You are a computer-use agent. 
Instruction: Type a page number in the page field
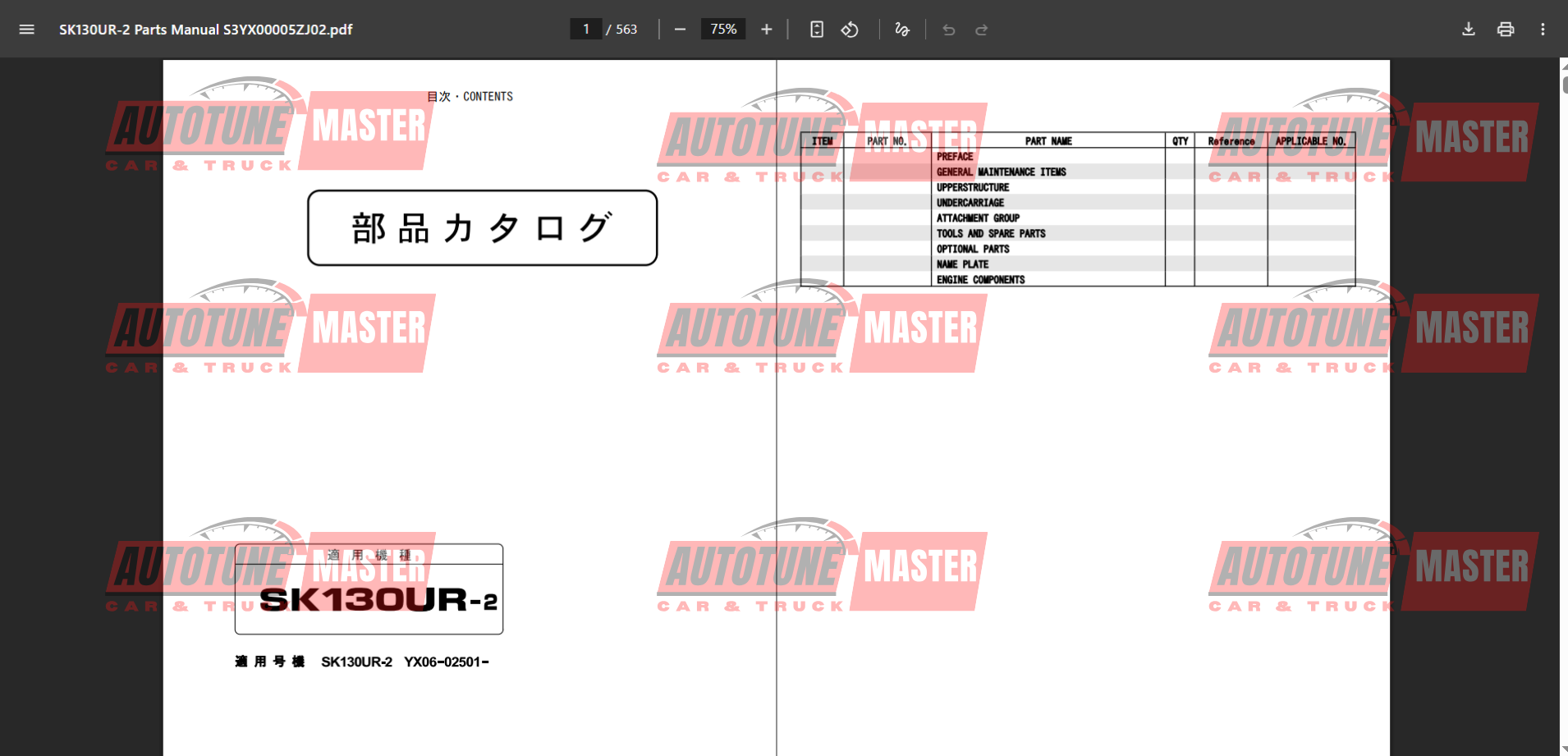point(586,29)
